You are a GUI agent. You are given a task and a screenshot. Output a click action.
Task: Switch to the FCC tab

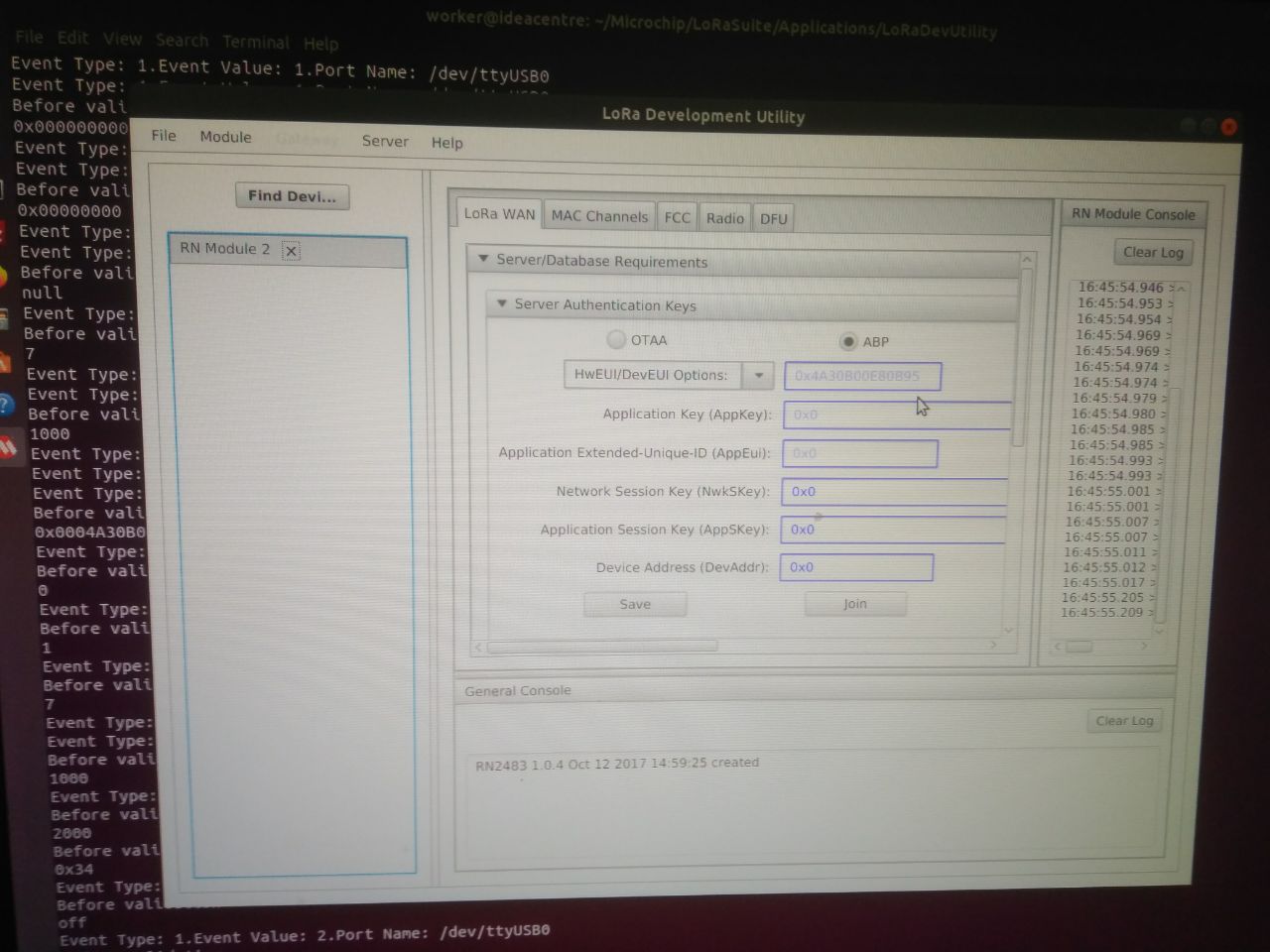[x=677, y=217]
